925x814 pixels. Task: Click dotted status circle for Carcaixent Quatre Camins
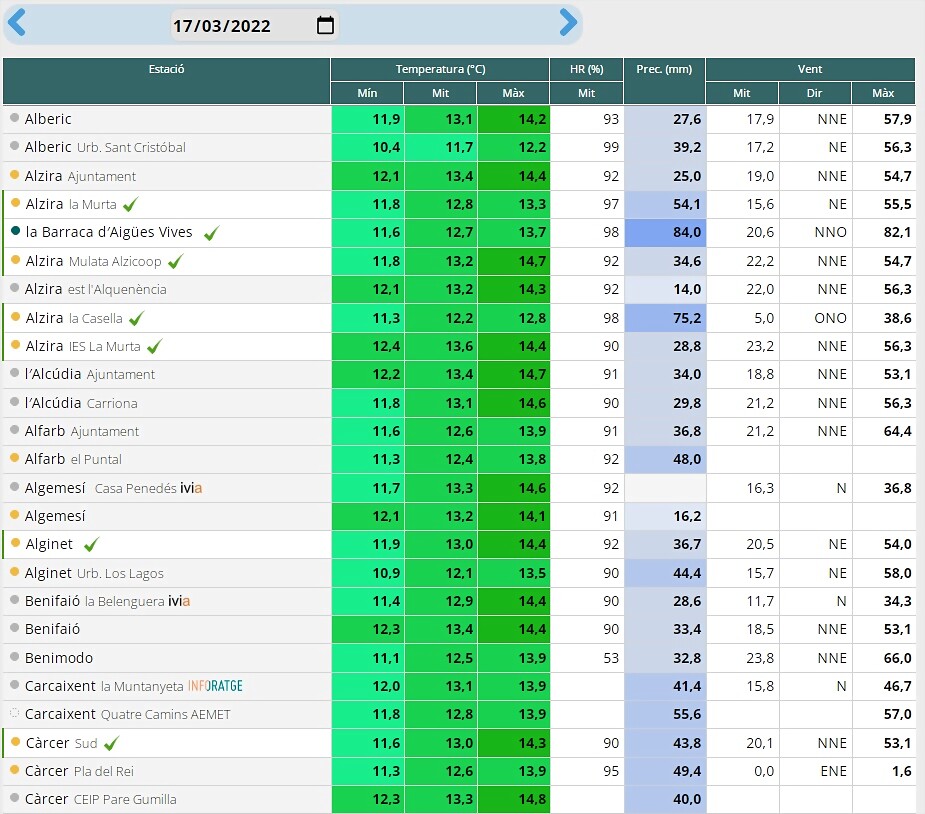click(15, 713)
